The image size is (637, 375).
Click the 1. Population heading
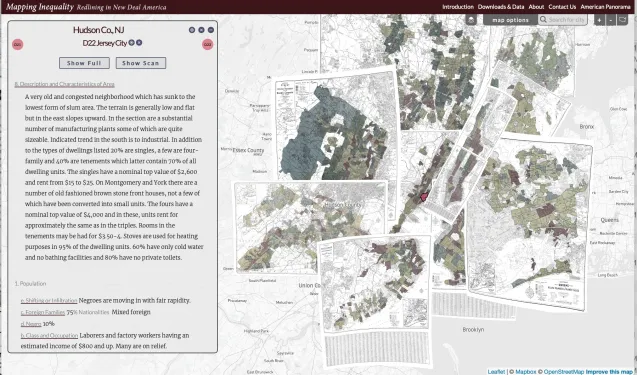(30, 284)
